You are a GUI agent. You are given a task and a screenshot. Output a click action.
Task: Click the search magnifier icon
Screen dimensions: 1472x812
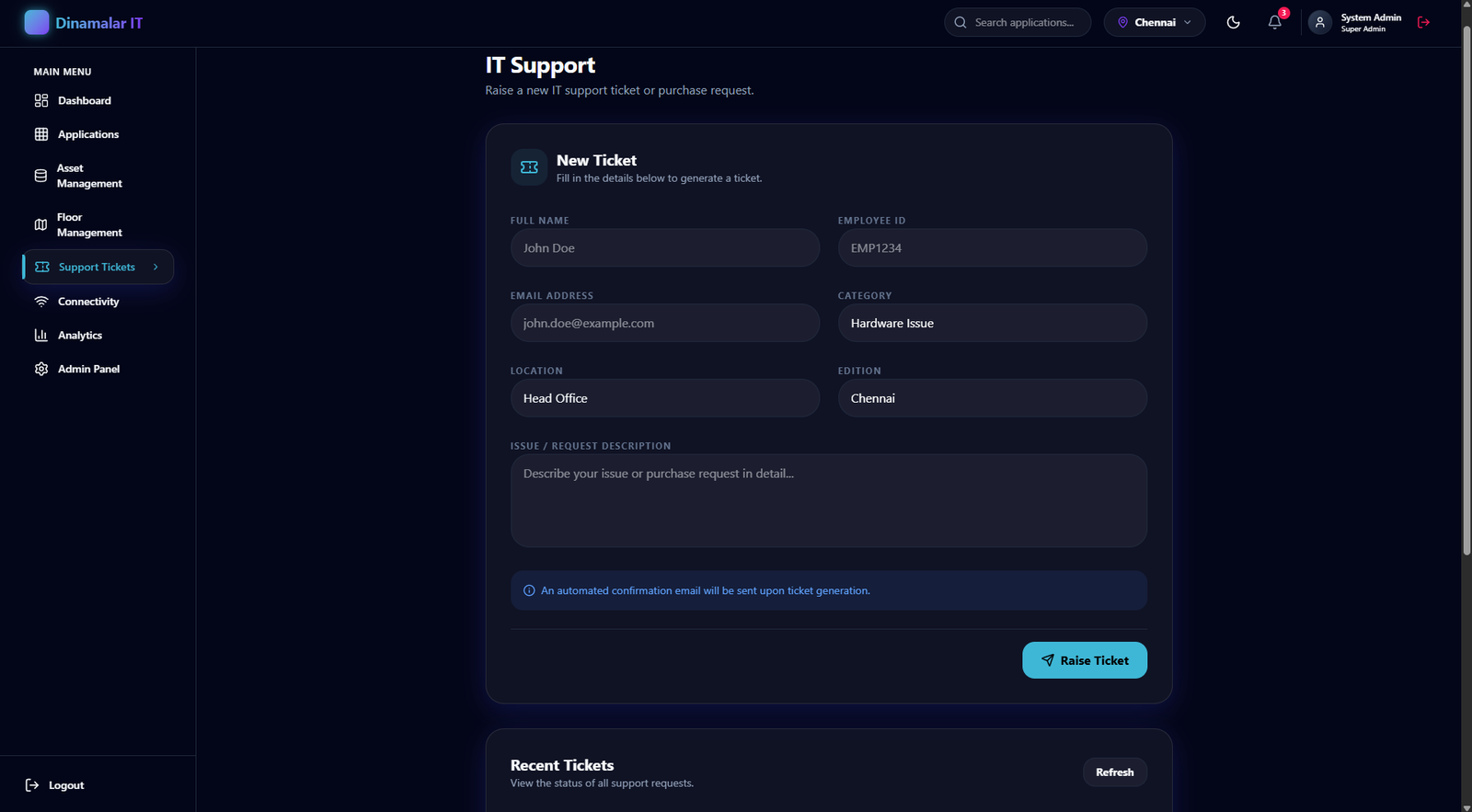pos(960,22)
